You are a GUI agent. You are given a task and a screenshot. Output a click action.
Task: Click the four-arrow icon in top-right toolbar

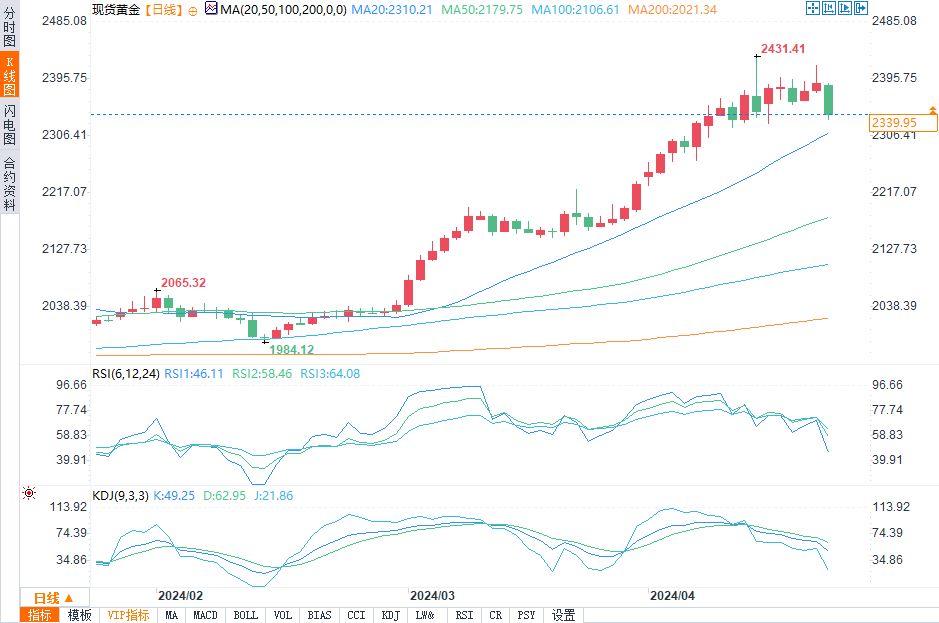click(812, 8)
